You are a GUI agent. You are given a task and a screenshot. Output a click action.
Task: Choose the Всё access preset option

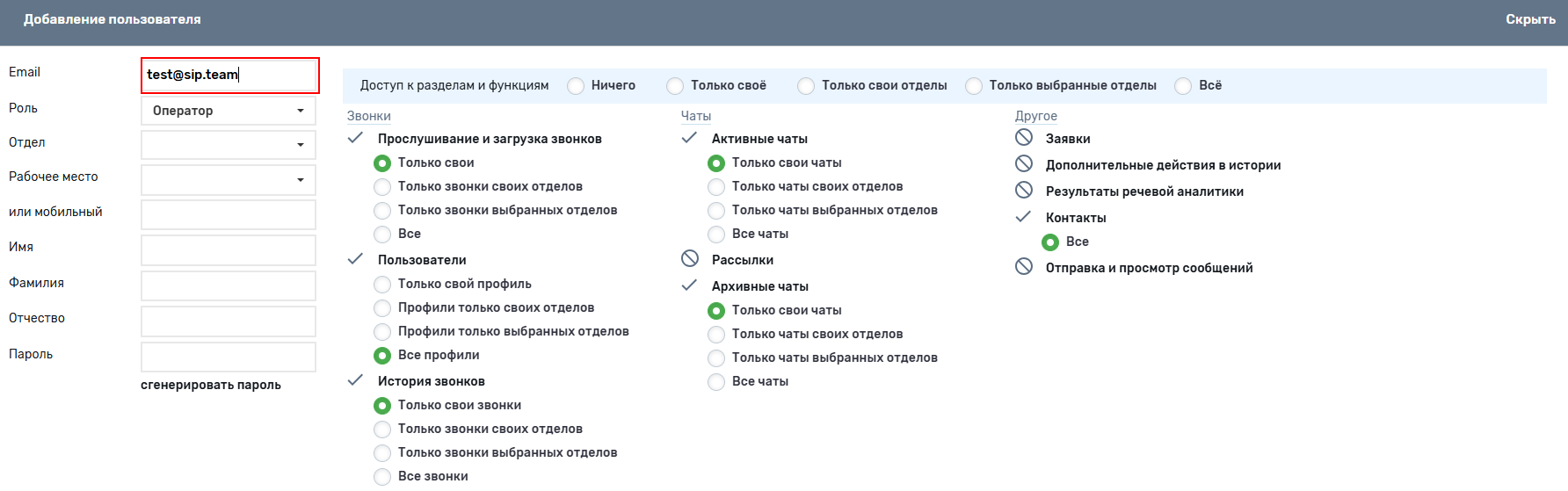click(x=1184, y=86)
